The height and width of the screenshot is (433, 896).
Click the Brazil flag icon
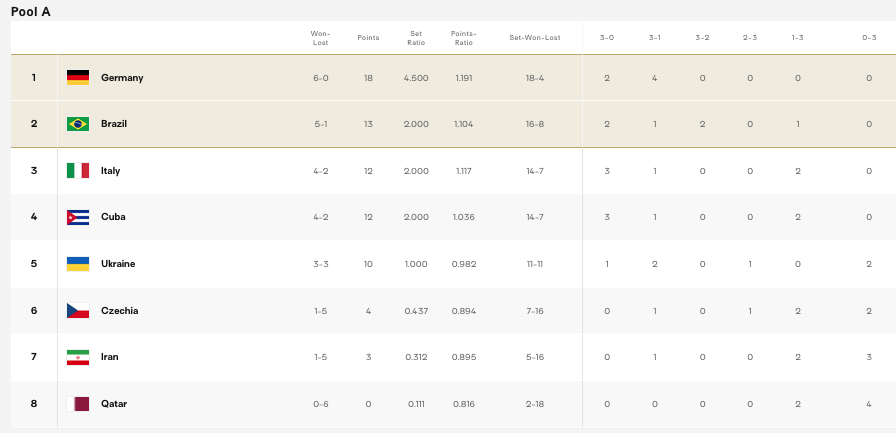point(78,124)
